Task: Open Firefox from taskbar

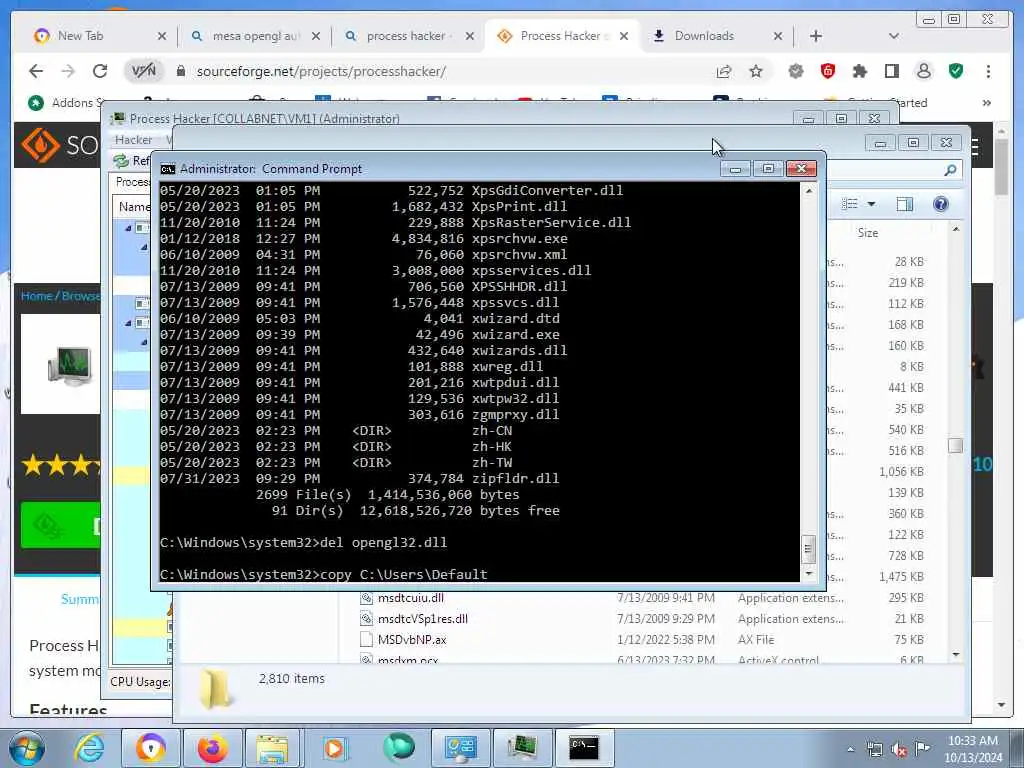Action: tap(212, 748)
